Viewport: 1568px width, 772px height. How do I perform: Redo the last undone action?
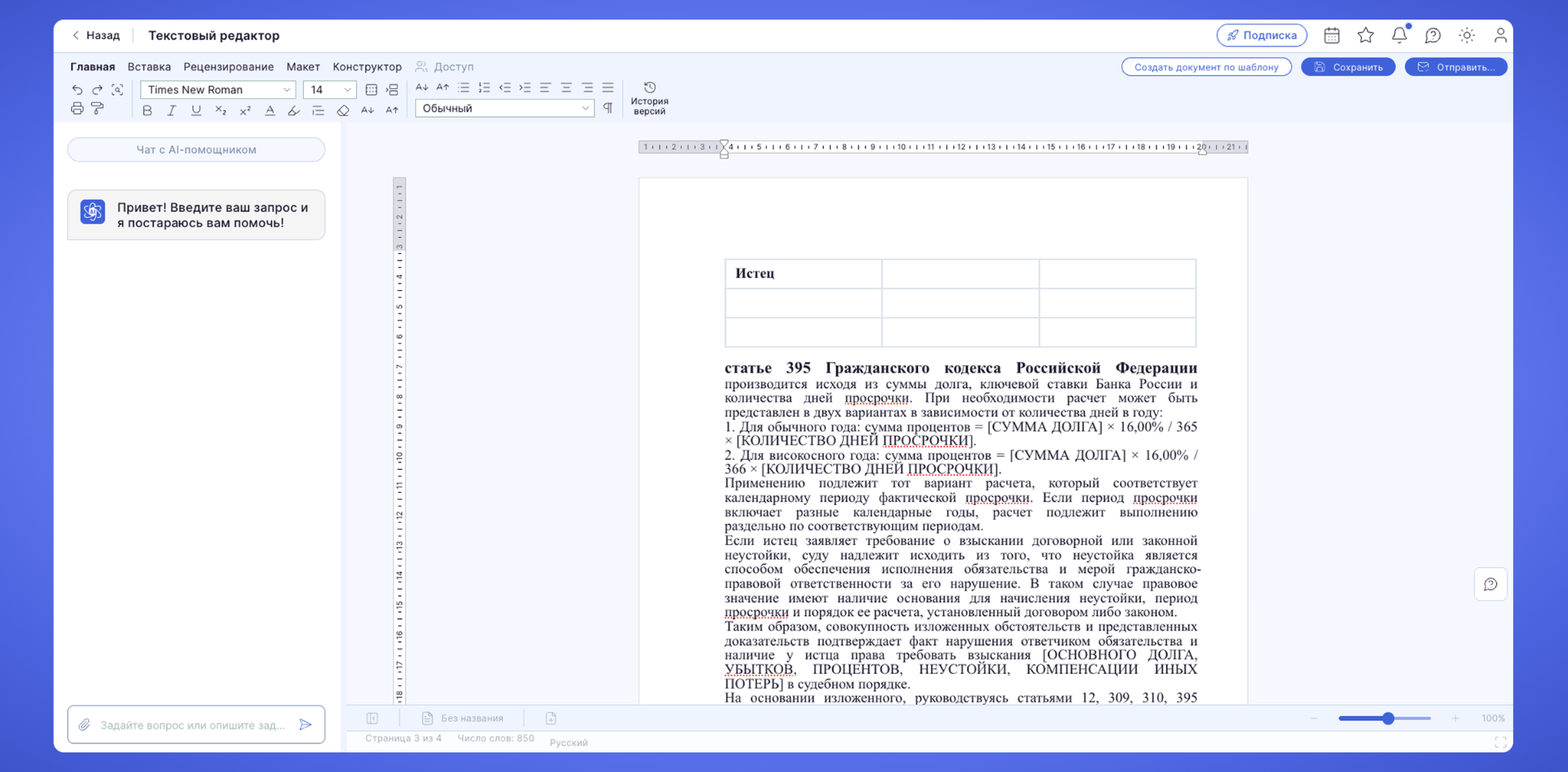click(x=97, y=89)
